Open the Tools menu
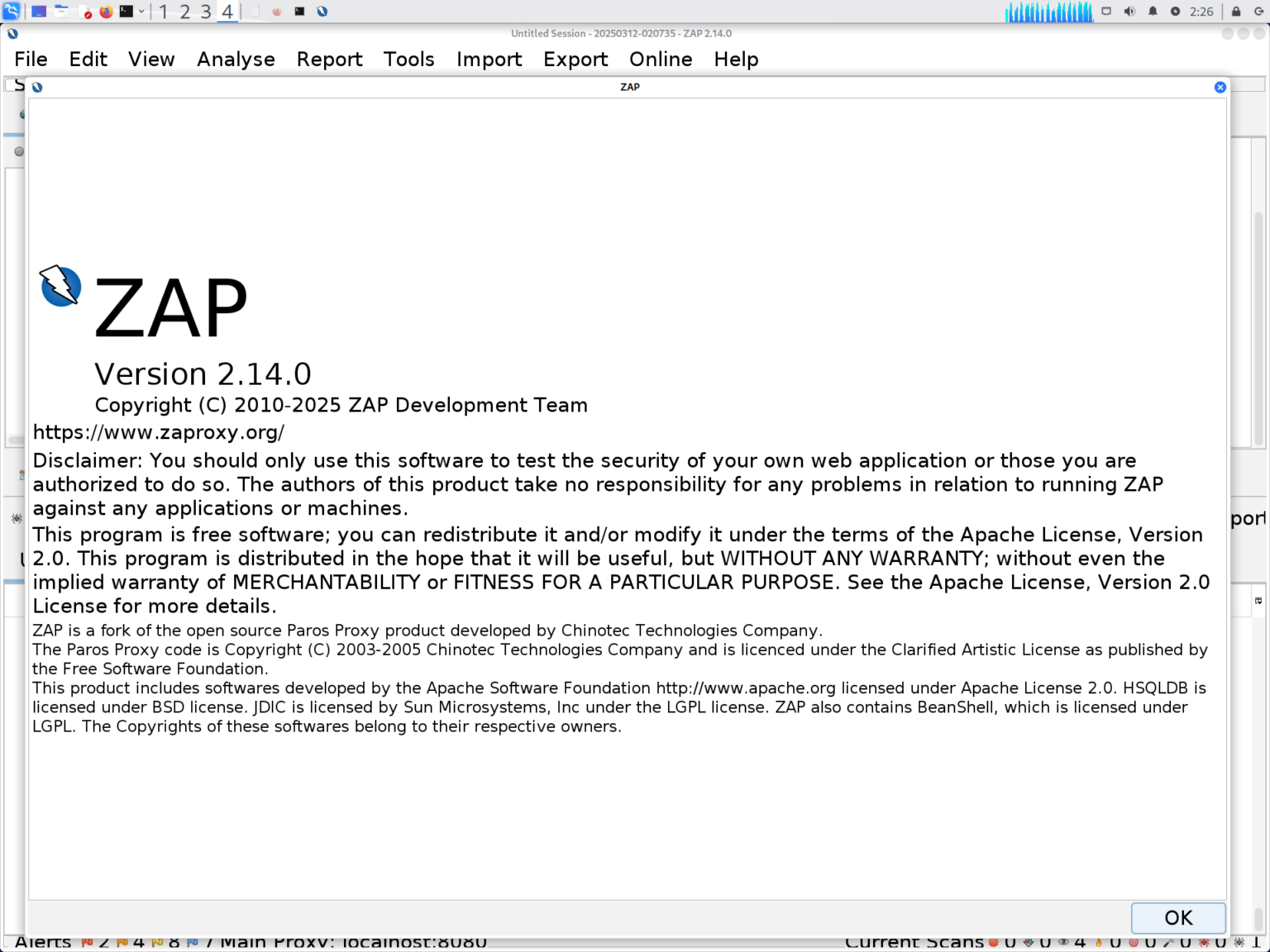The width and height of the screenshot is (1270, 952). coord(409,59)
